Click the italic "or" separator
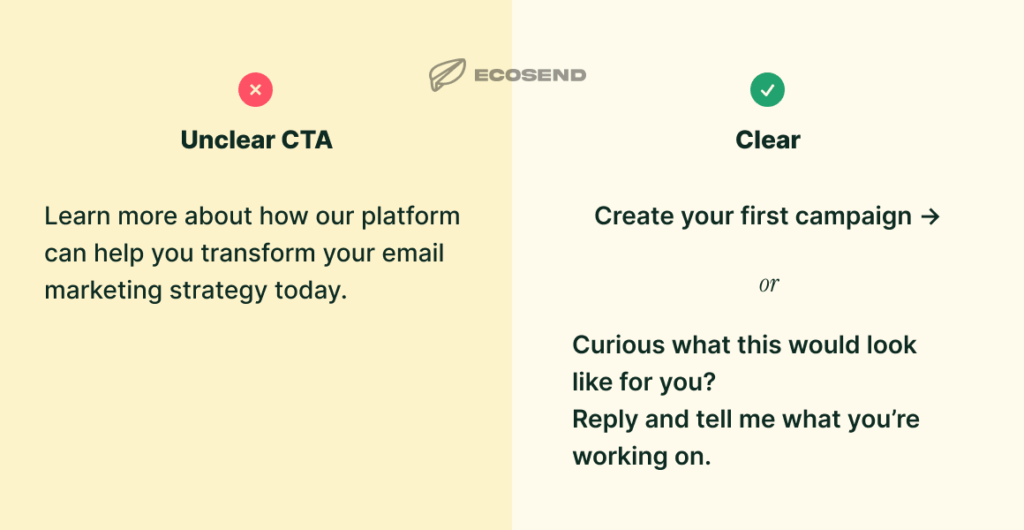1024x530 pixels. pos(768,284)
